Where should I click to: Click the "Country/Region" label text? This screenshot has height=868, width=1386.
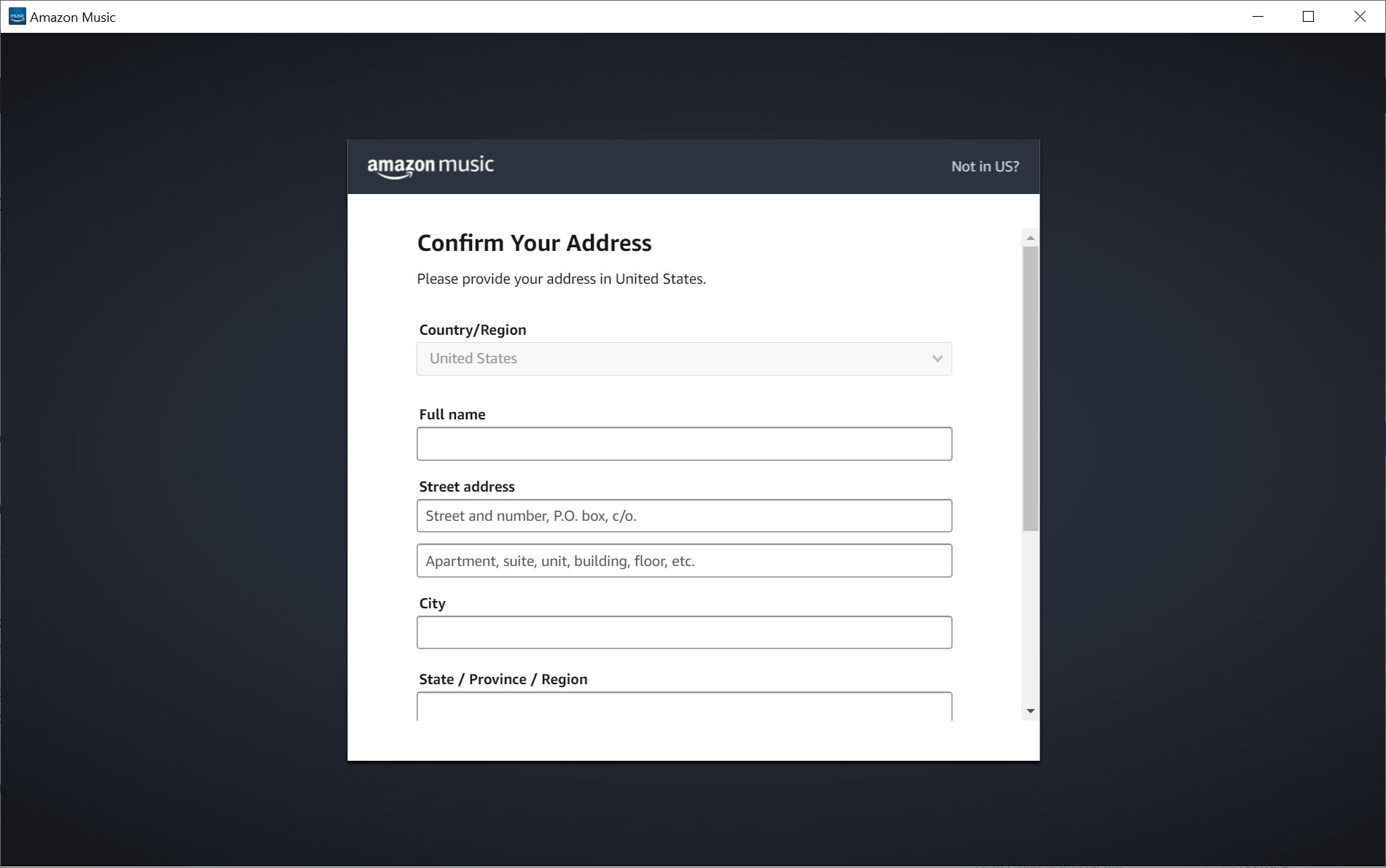(472, 330)
